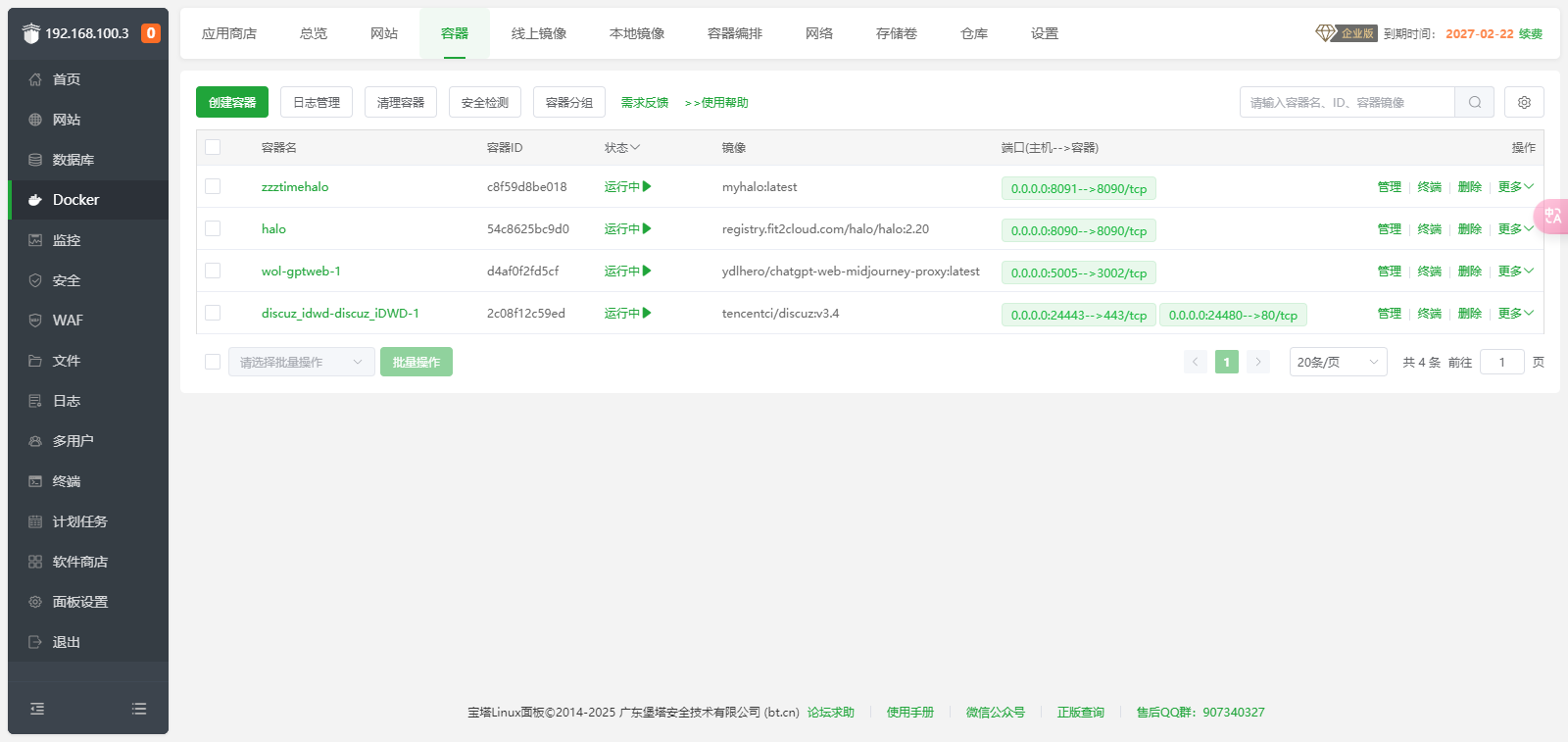1568x742 pixels.
Task: Click the search magnifier icon button
Action: [x=1474, y=102]
